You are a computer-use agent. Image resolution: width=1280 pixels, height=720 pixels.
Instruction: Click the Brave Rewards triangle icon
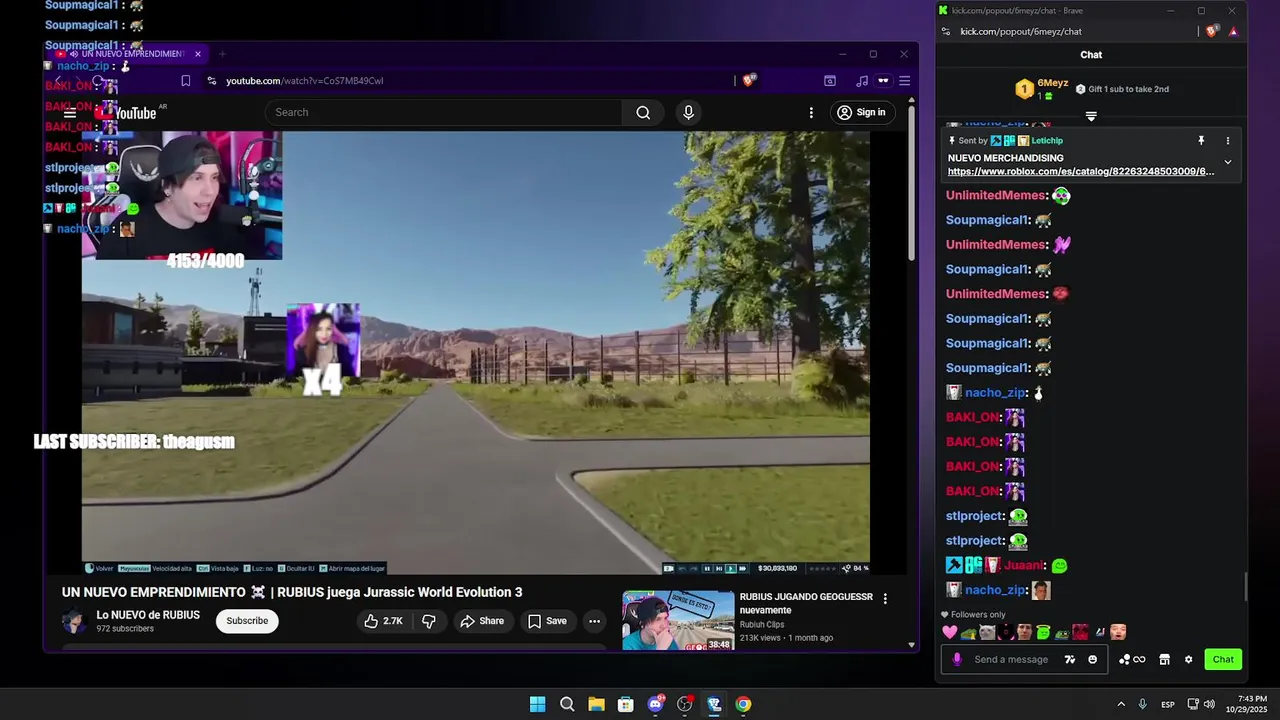coord(1233,32)
